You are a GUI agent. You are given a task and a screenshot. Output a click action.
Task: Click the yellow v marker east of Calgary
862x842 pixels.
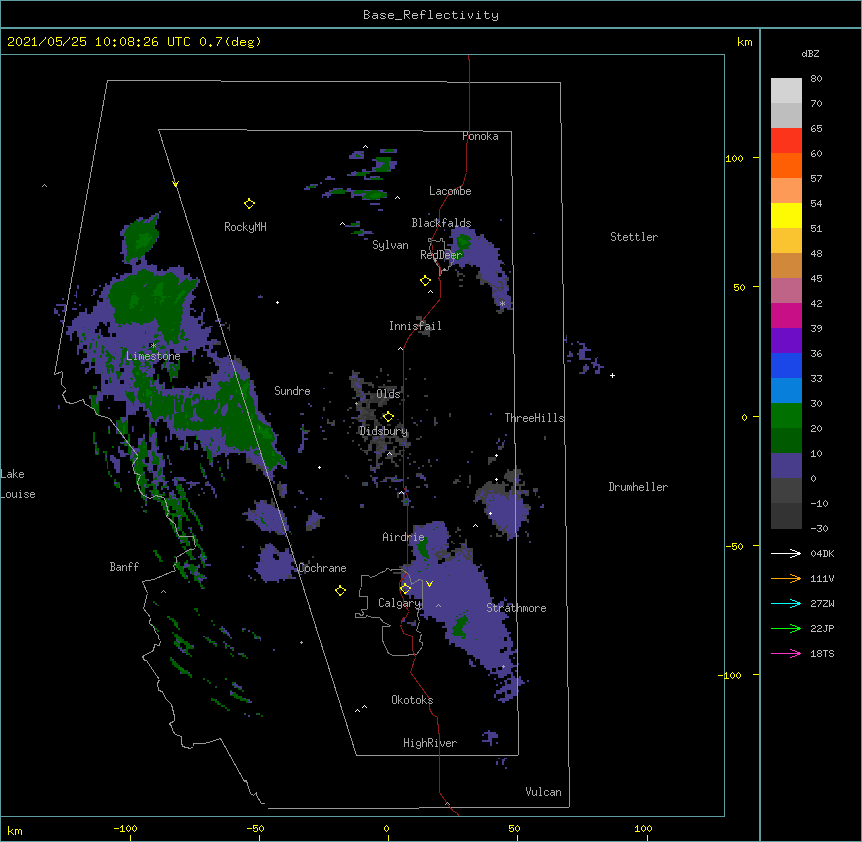pos(429,584)
